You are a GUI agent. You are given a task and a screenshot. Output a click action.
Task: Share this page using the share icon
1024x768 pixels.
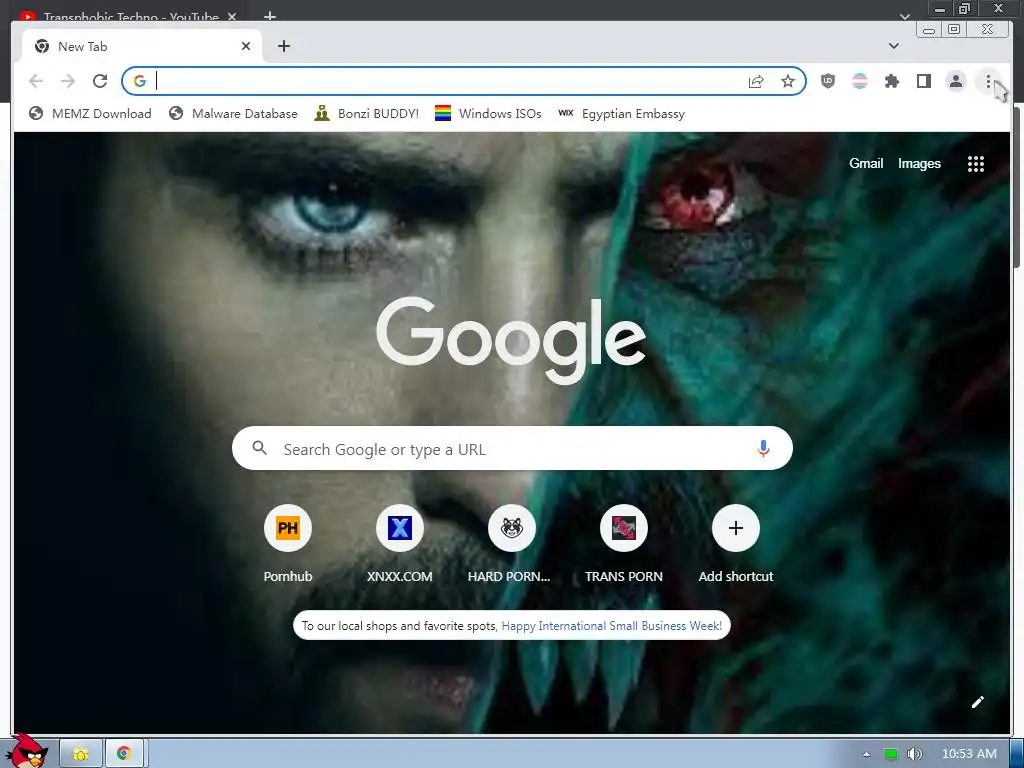pos(756,81)
